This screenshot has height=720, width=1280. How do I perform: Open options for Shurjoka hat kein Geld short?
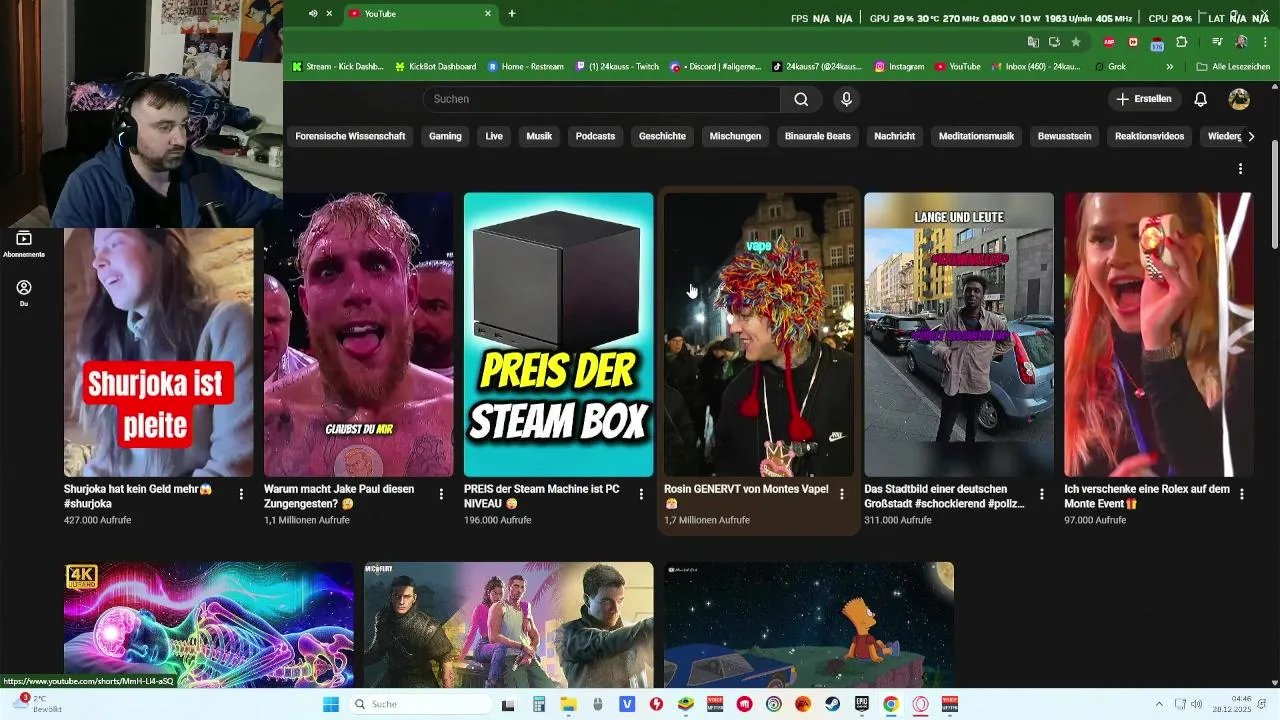(241, 494)
